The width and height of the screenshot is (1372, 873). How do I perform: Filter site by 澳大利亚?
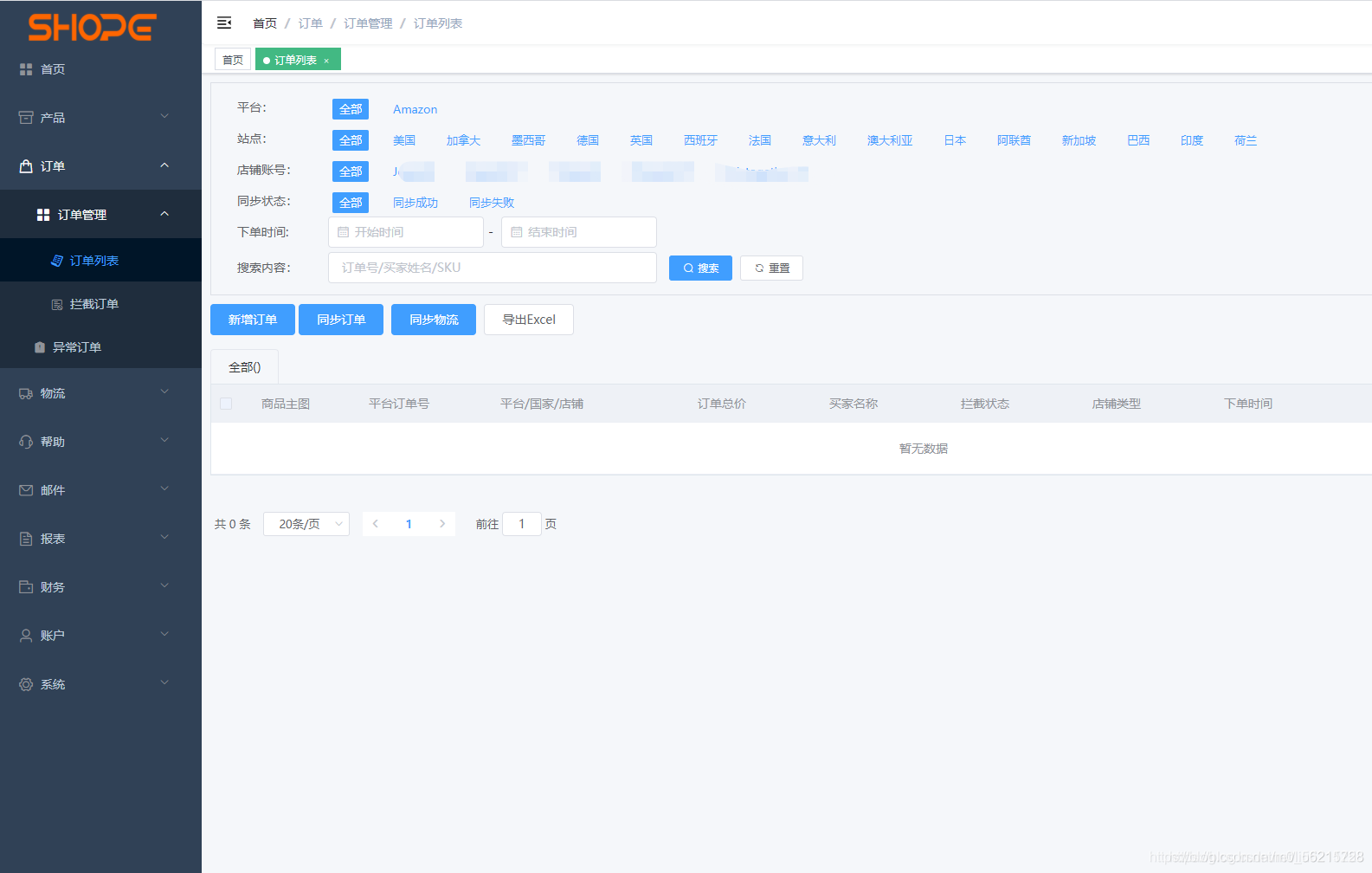pyautogui.click(x=890, y=140)
